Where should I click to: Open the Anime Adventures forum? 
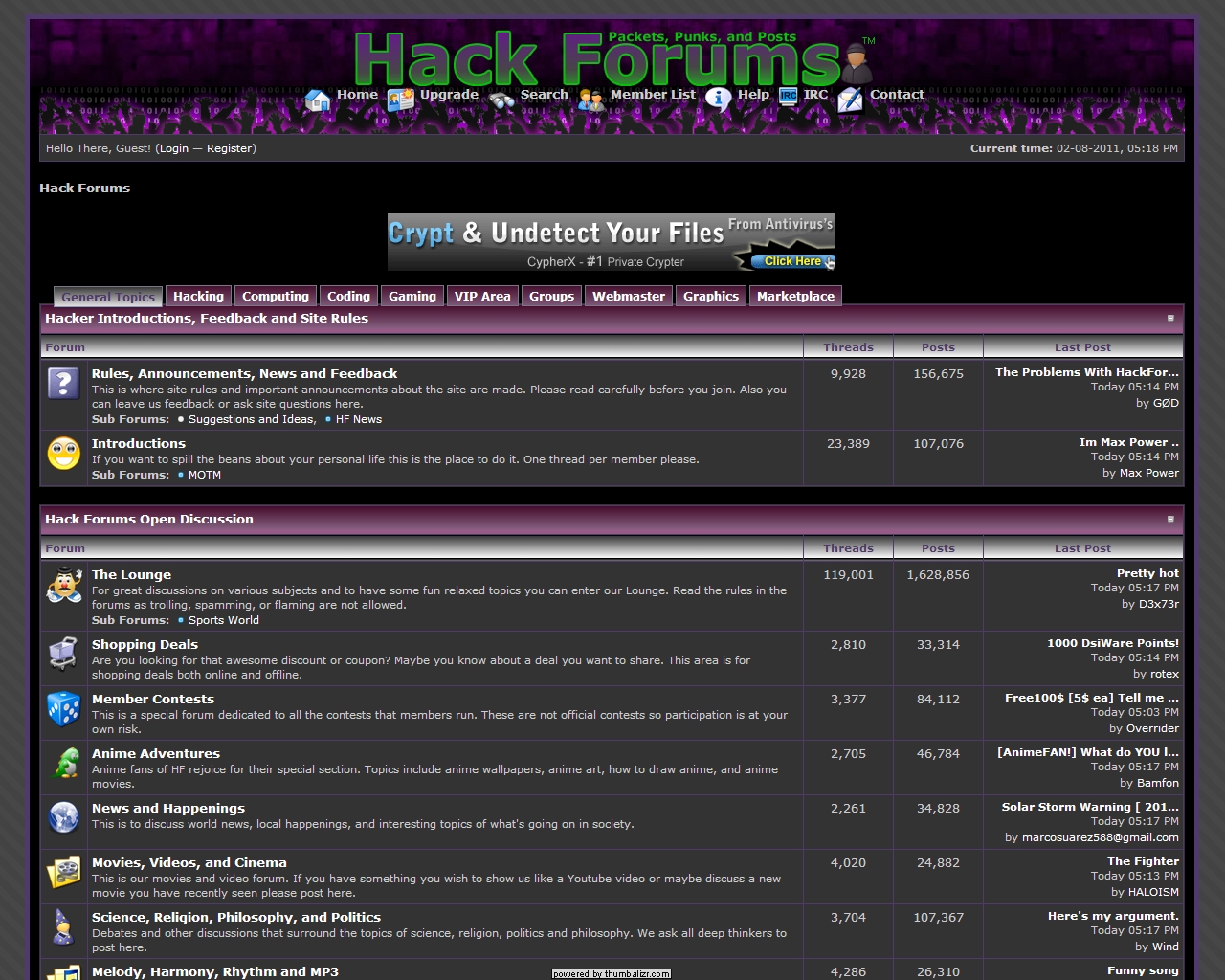coord(156,753)
